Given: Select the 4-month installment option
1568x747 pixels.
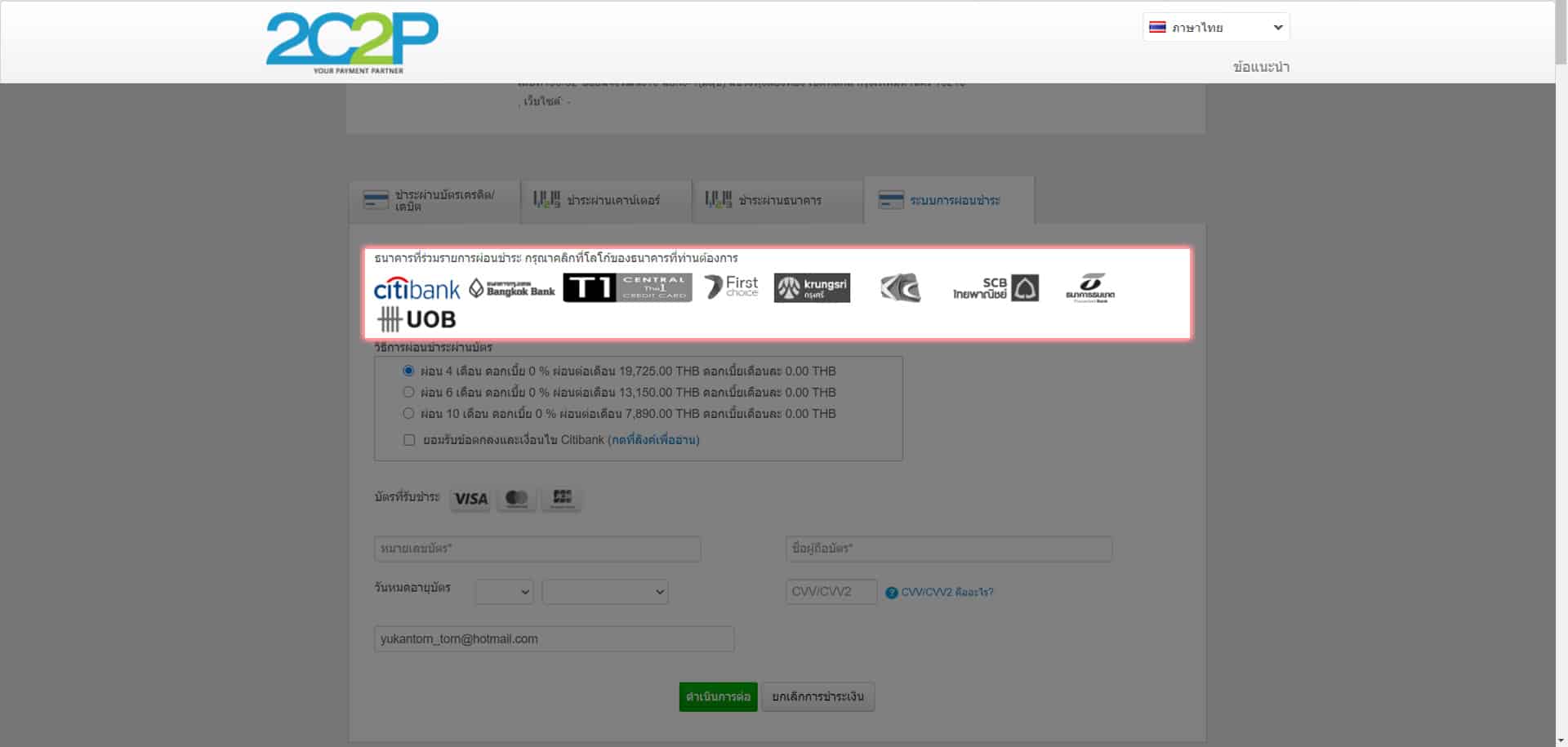Looking at the screenshot, I should pyautogui.click(x=408, y=371).
